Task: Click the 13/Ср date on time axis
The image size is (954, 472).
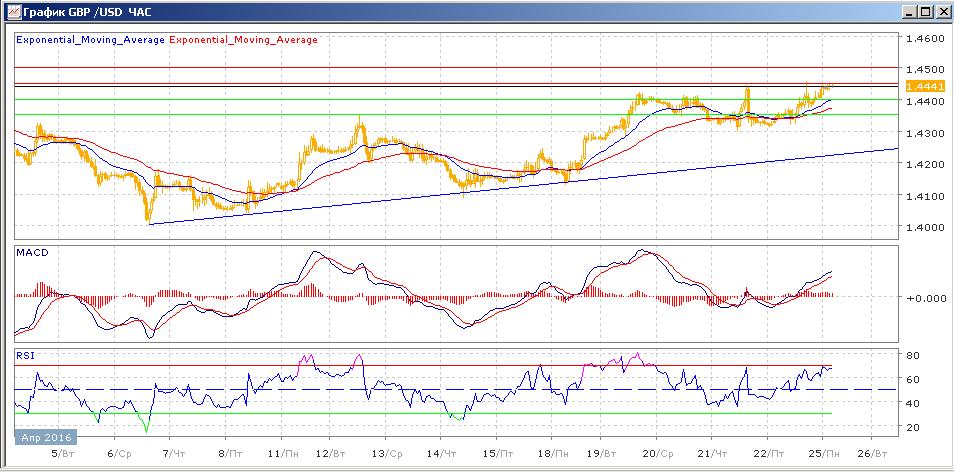Action: [387, 454]
